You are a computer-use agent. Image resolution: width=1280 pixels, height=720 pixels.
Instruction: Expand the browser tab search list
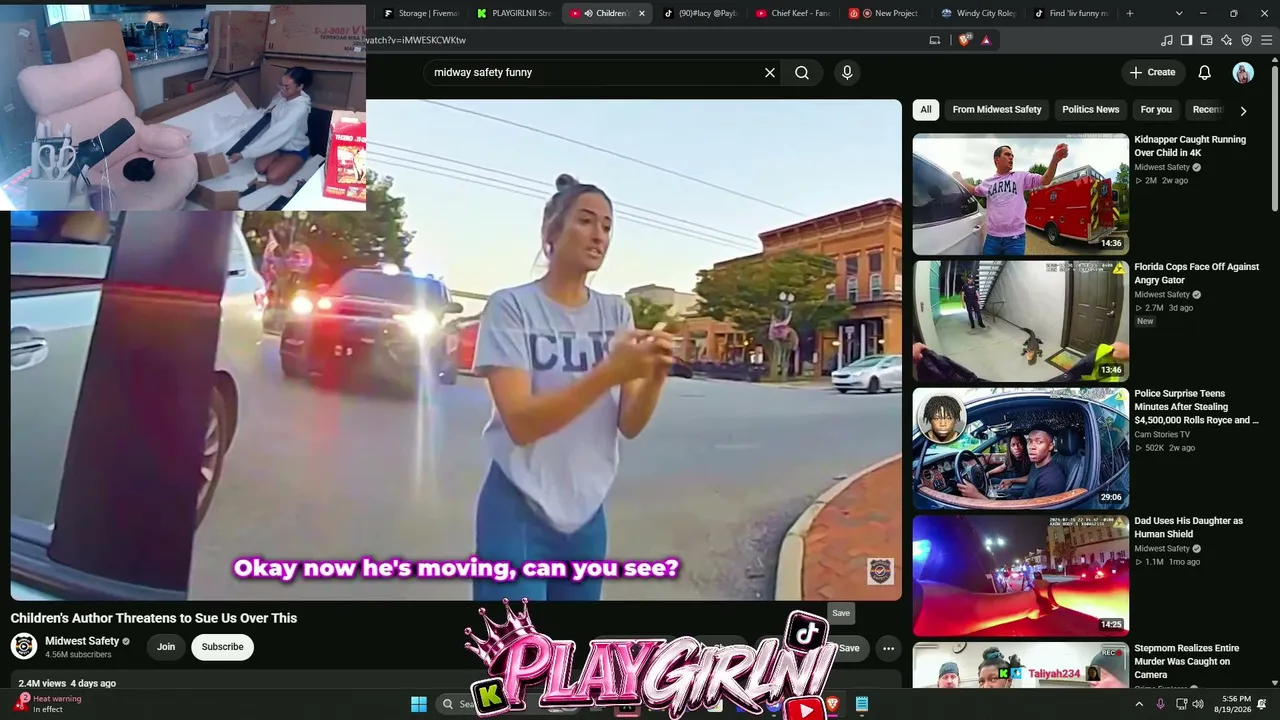(1179, 13)
